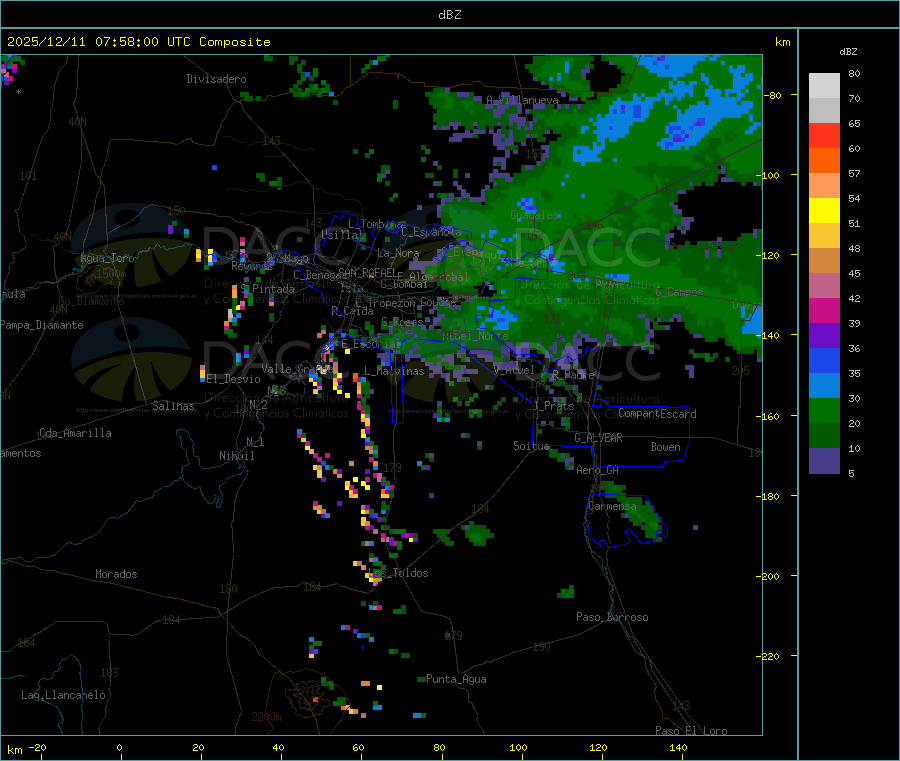900x761 pixels.
Task: Select the 65-70 dBZ light gray swatch
Action: pyautogui.click(x=824, y=111)
